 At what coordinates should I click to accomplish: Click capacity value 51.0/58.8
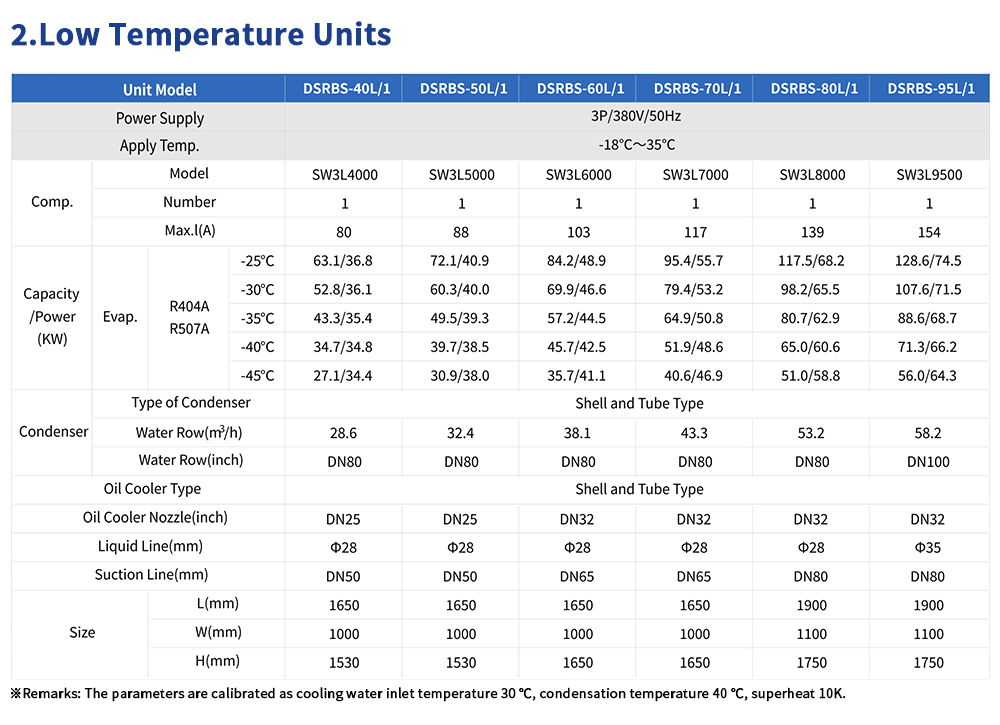[811, 376]
